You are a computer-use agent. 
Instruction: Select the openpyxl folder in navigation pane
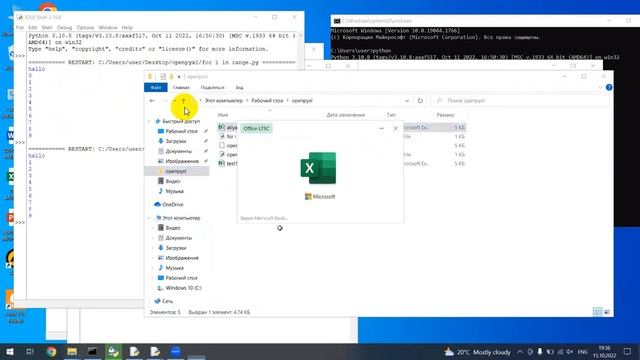176,171
